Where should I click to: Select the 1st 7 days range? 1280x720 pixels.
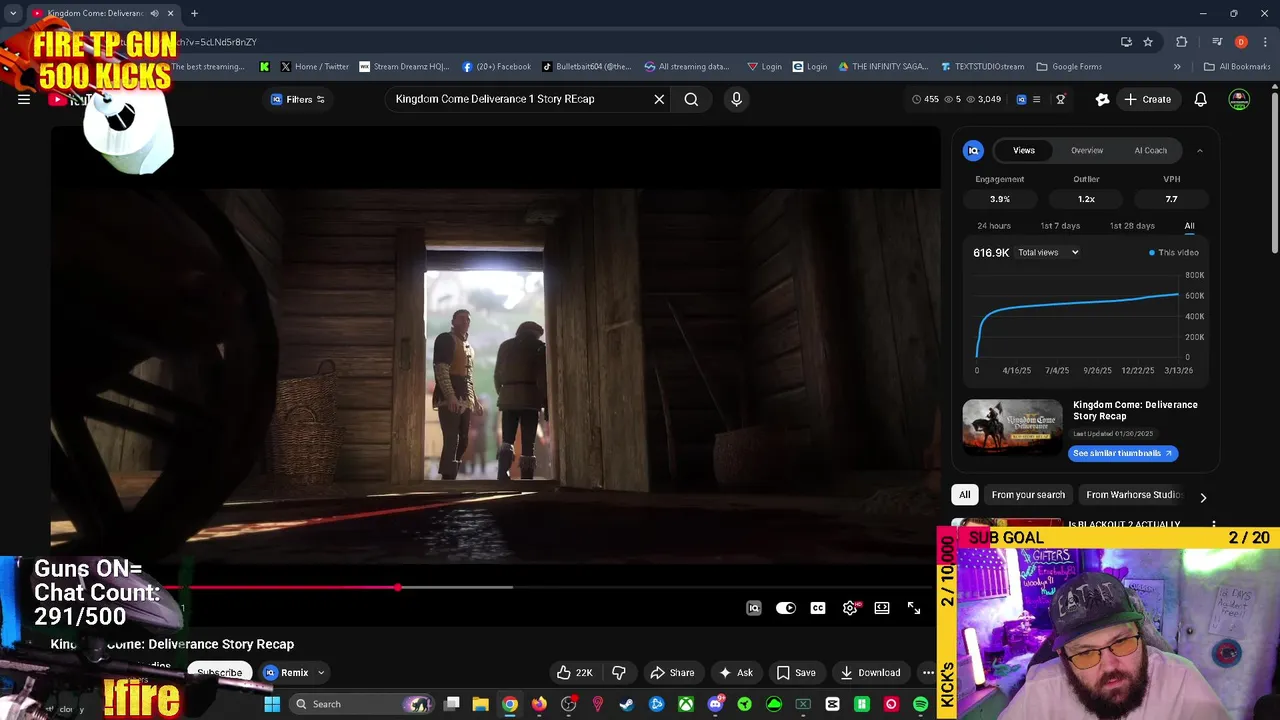1060,226
